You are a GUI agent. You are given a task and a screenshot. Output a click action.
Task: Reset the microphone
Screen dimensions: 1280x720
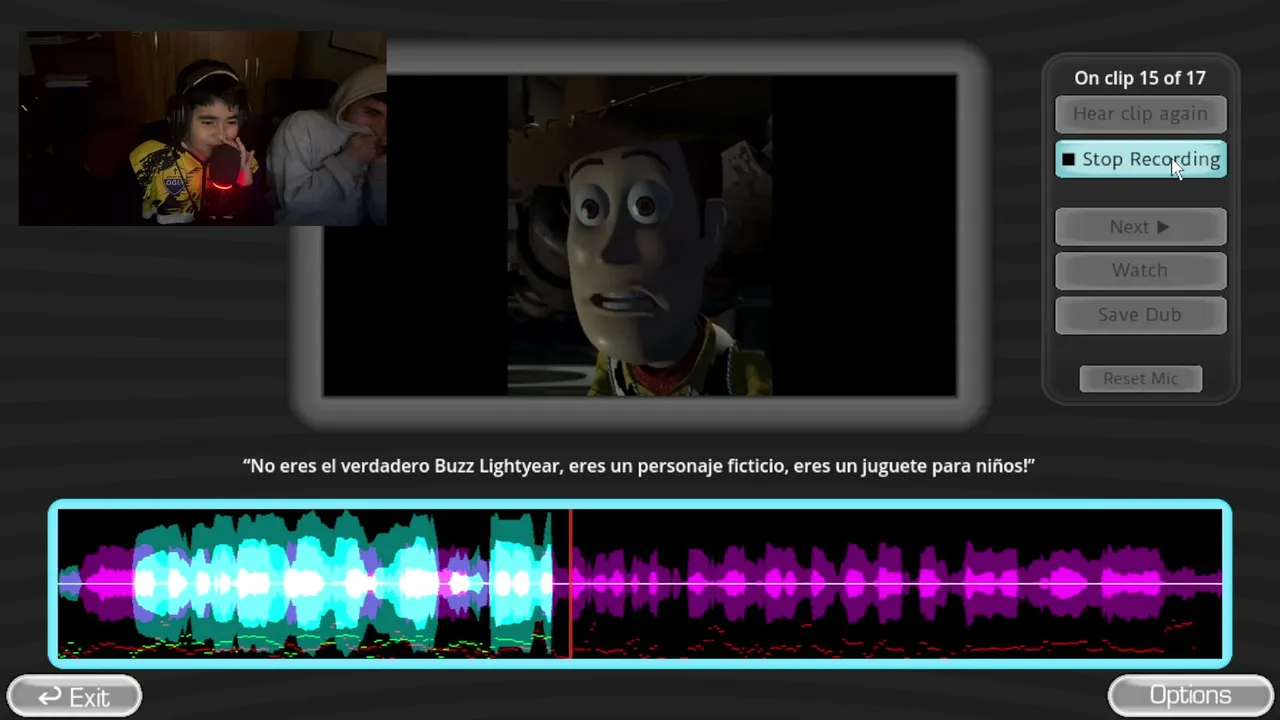(x=1140, y=378)
